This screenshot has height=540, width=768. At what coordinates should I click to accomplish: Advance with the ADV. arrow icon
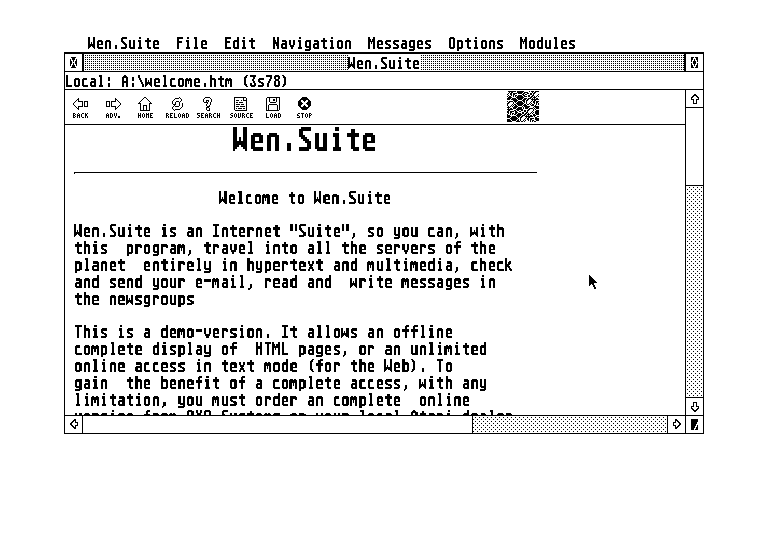click(x=113, y=107)
